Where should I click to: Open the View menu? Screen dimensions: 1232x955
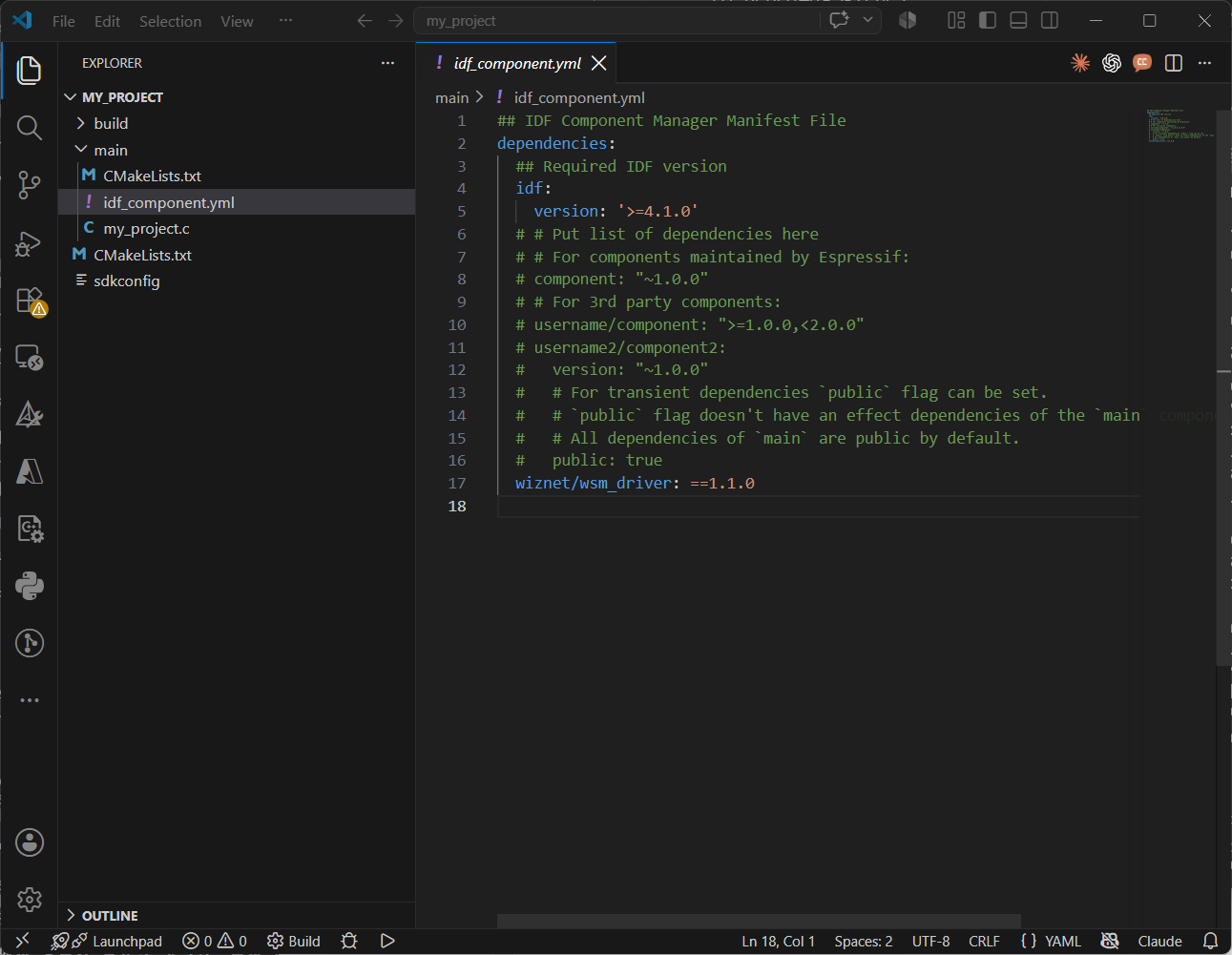point(237,21)
